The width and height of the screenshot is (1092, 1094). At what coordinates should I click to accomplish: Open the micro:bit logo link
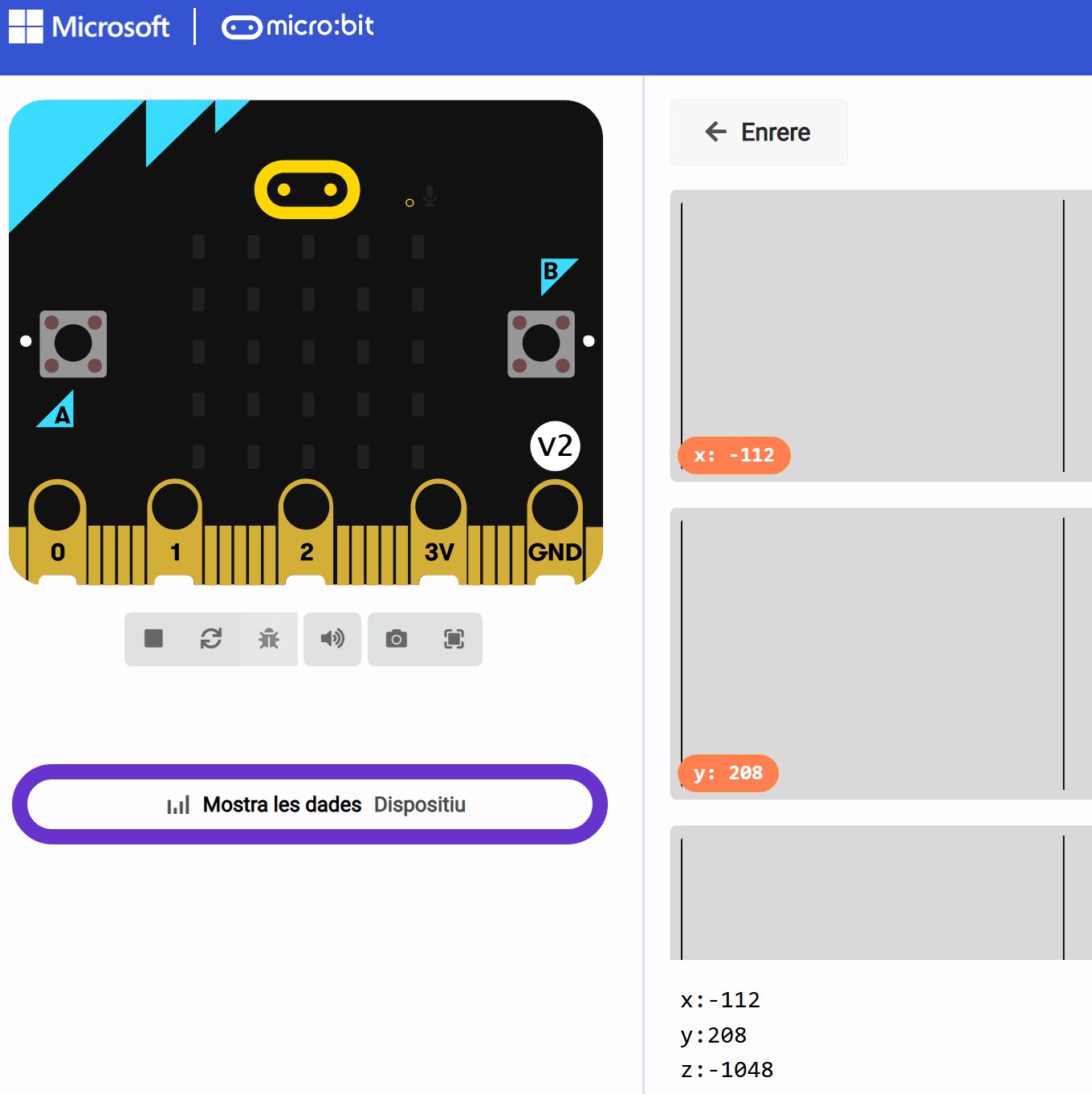point(298,26)
